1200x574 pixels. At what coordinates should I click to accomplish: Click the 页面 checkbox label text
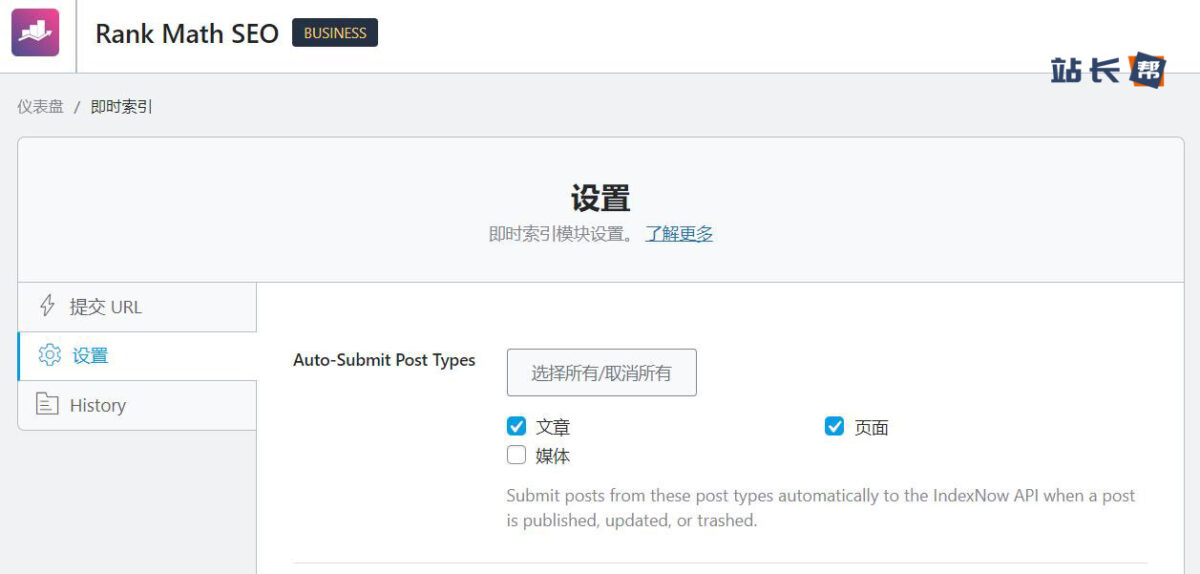point(871,427)
